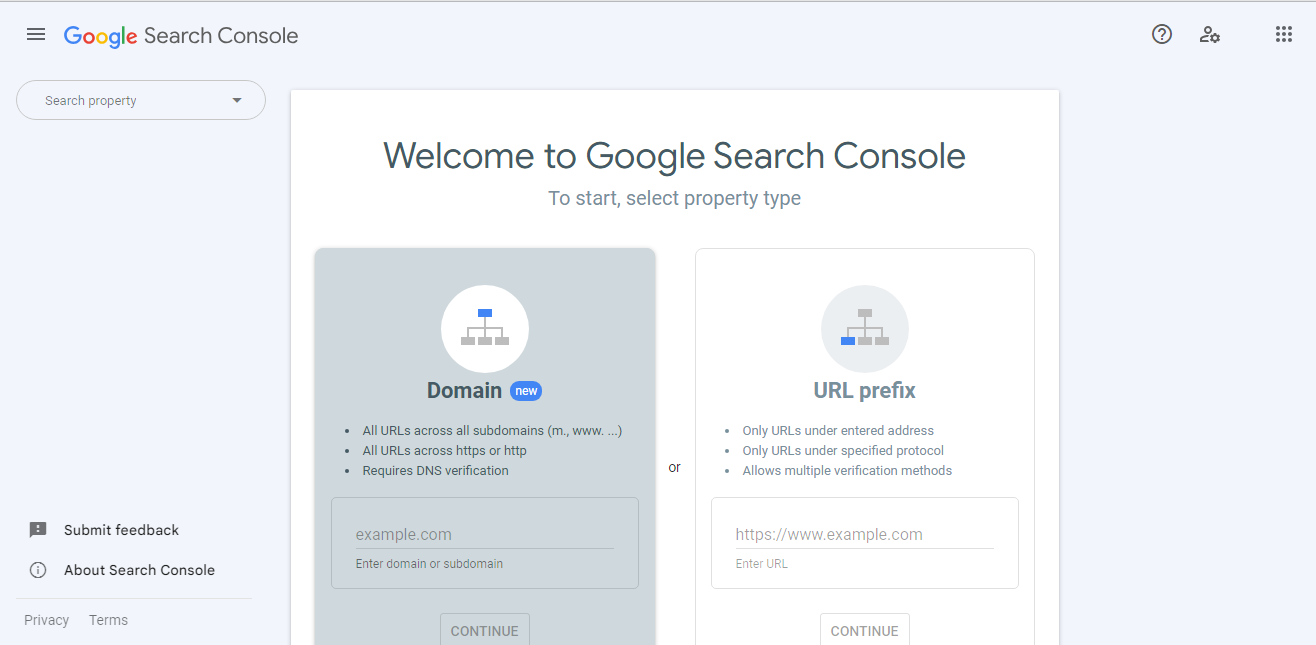Screen dimensions: 1316x645
Task: Click 'To start, select property type'
Action: point(675,198)
